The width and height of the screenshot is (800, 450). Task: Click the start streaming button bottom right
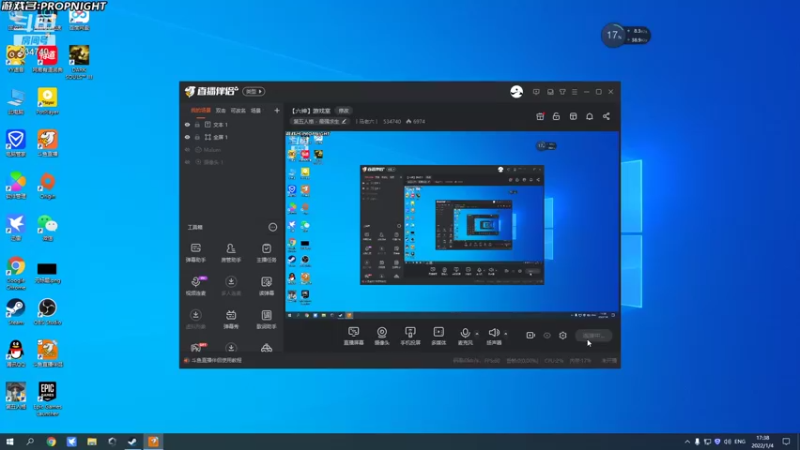click(593, 335)
